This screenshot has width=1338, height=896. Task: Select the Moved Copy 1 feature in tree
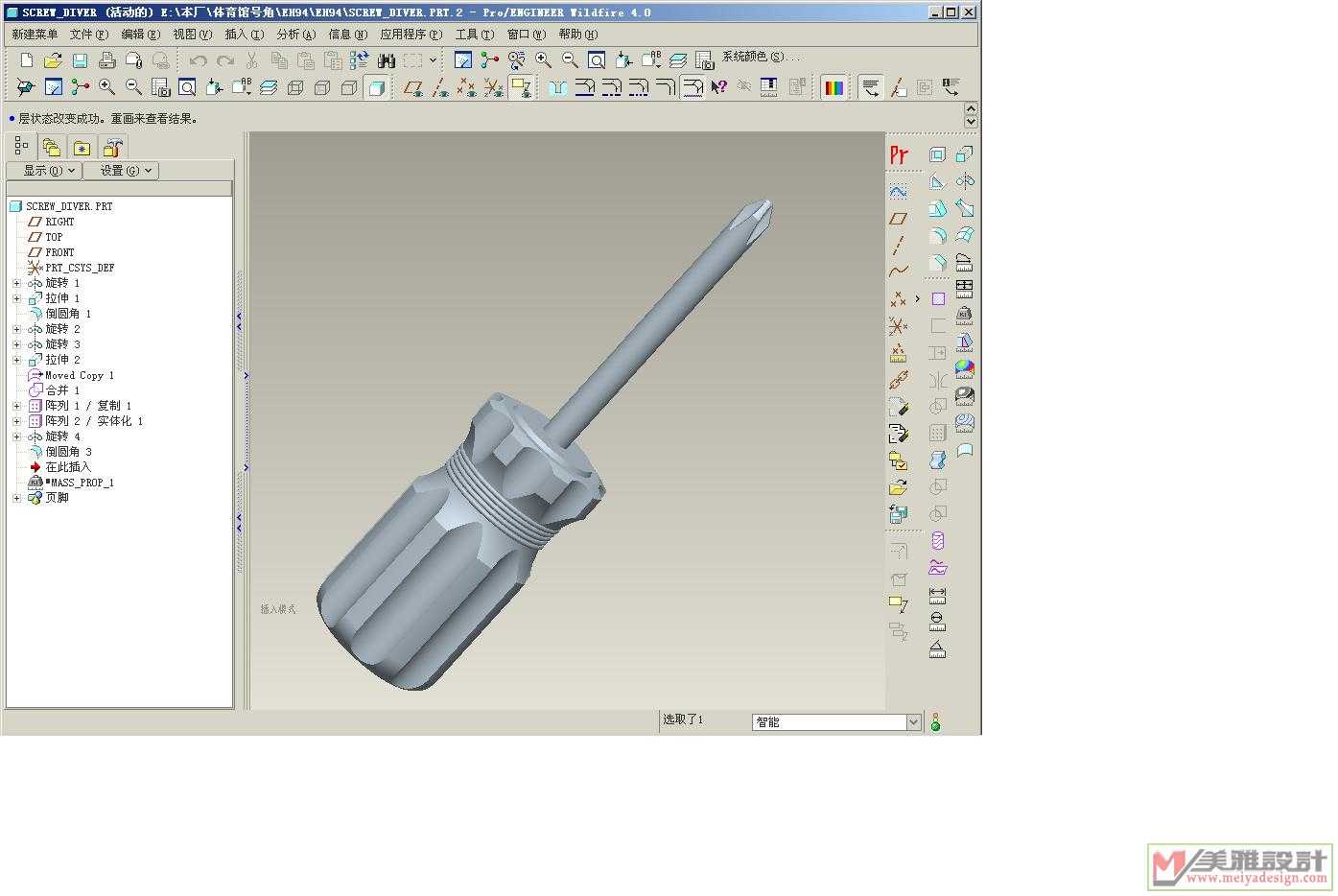coord(79,375)
